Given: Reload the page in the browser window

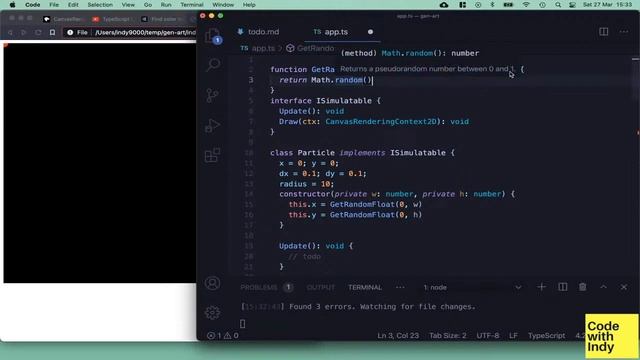Looking at the screenshot, I should point(38,32).
